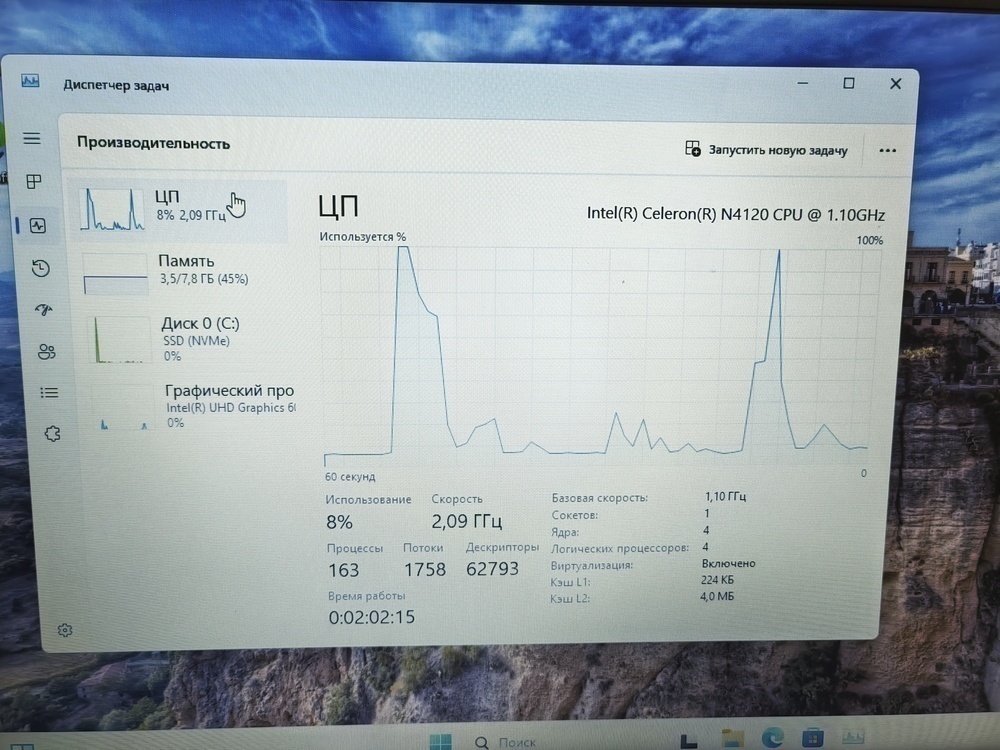Click the Дескрипторы label
The width and height of the screenshot is (1000, 750).
[x=502, y=547]
